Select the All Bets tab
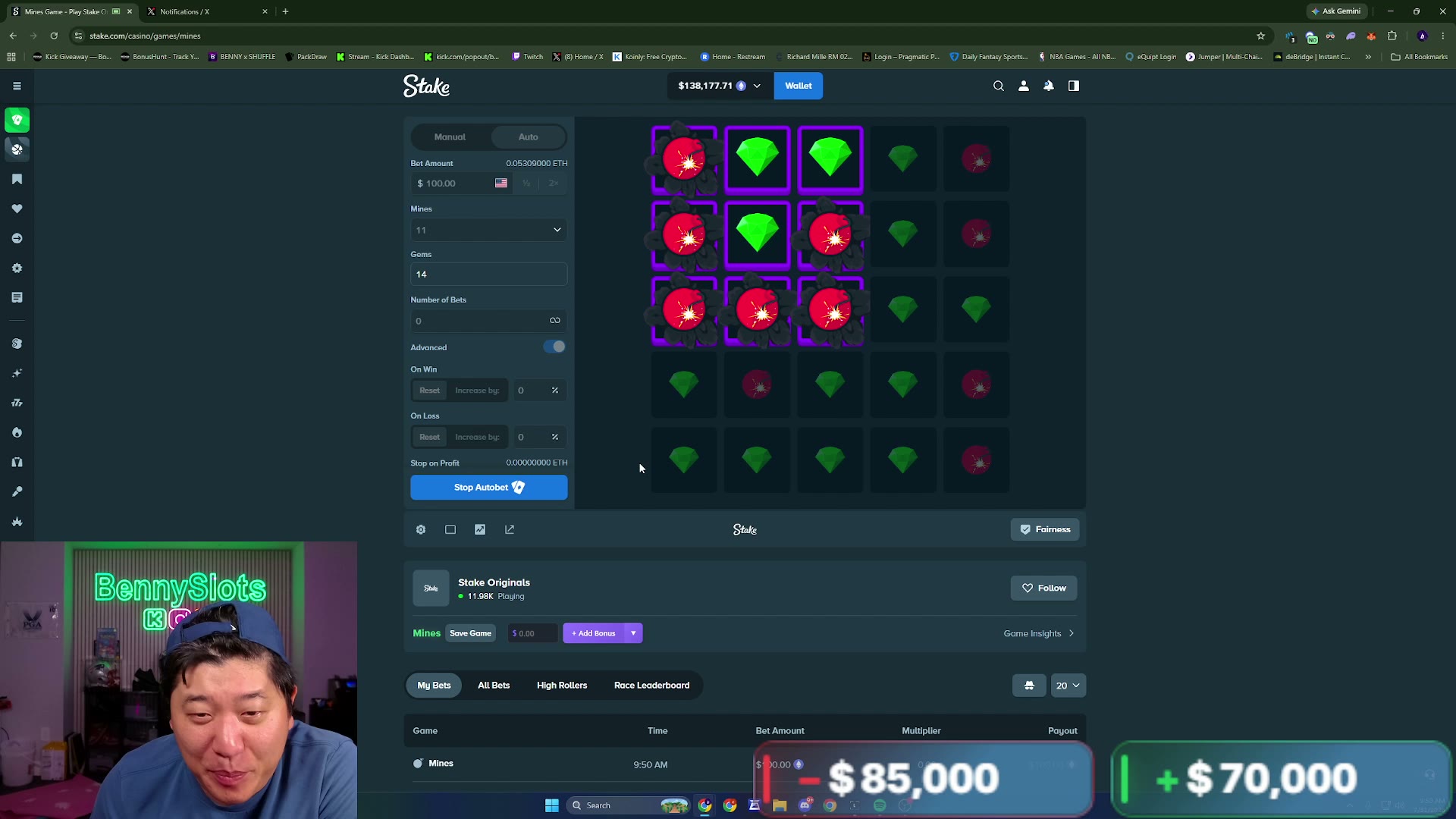 (x=494, y=686)
